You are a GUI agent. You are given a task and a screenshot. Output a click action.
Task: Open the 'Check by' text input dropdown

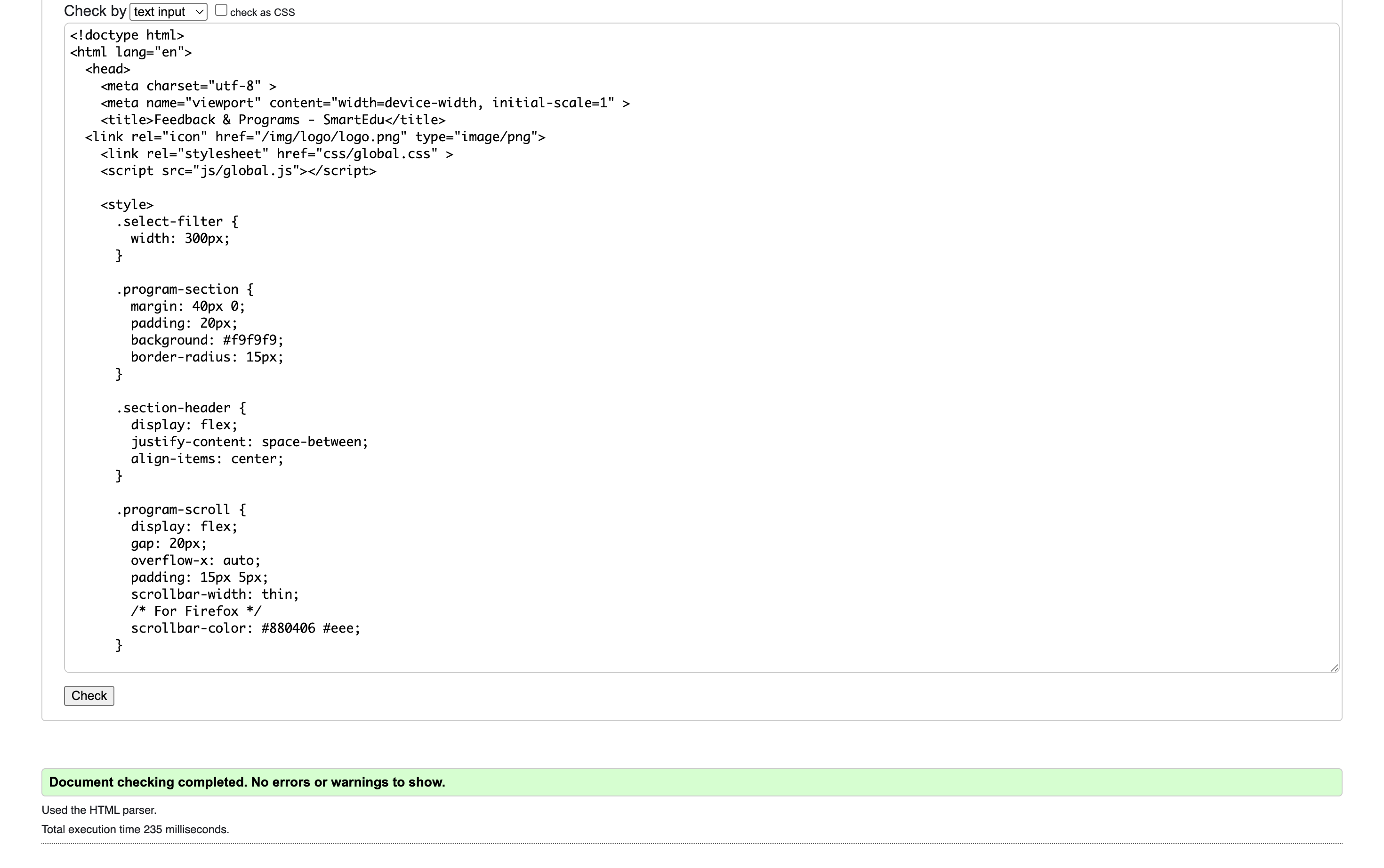(x=168, y=11)
